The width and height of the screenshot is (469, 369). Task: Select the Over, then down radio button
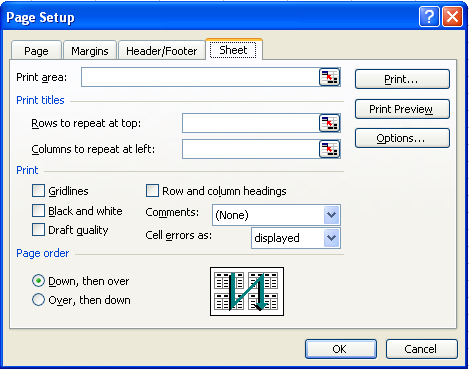(38, 300)
